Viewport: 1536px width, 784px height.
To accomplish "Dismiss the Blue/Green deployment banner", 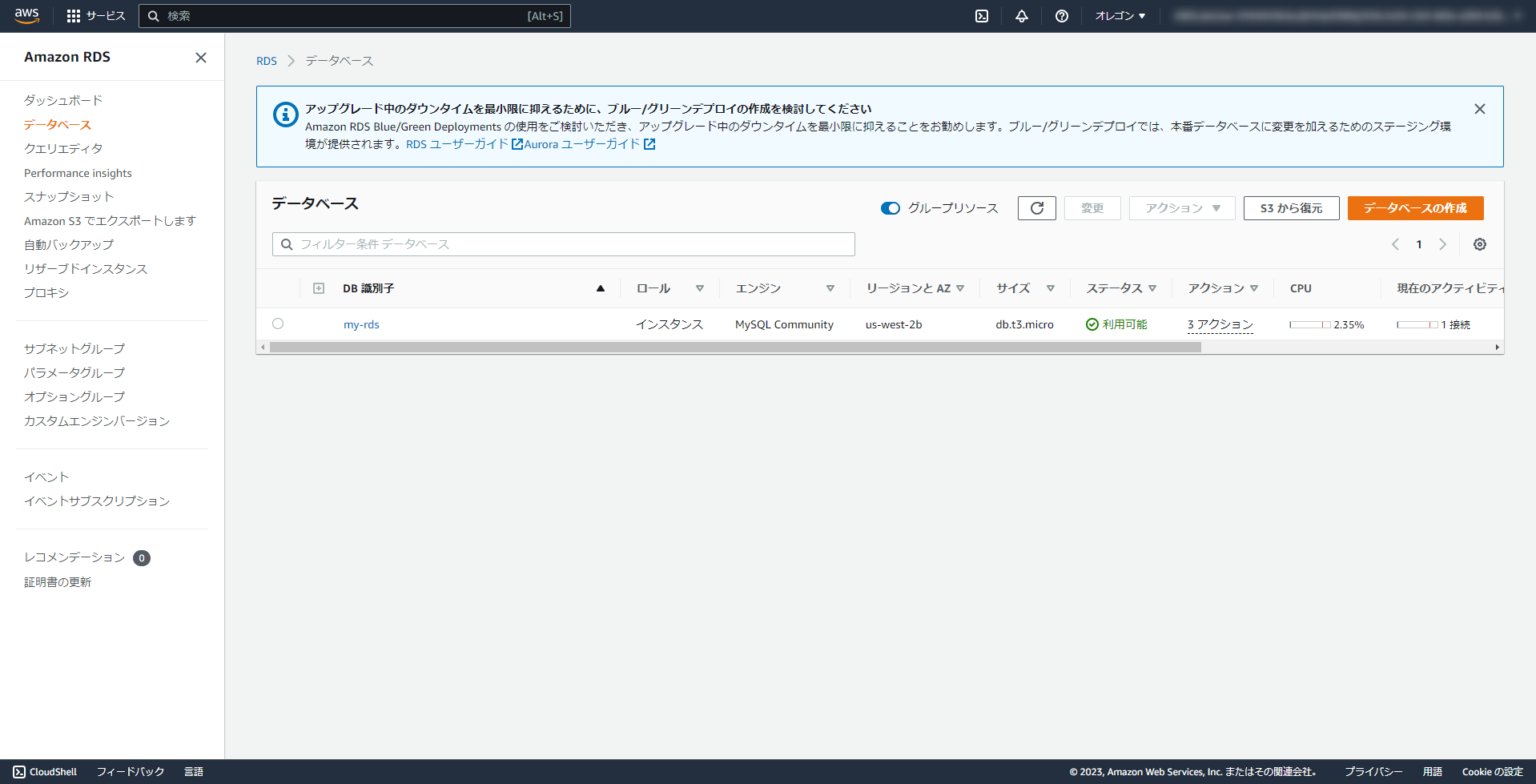I will click(1479, 108).
